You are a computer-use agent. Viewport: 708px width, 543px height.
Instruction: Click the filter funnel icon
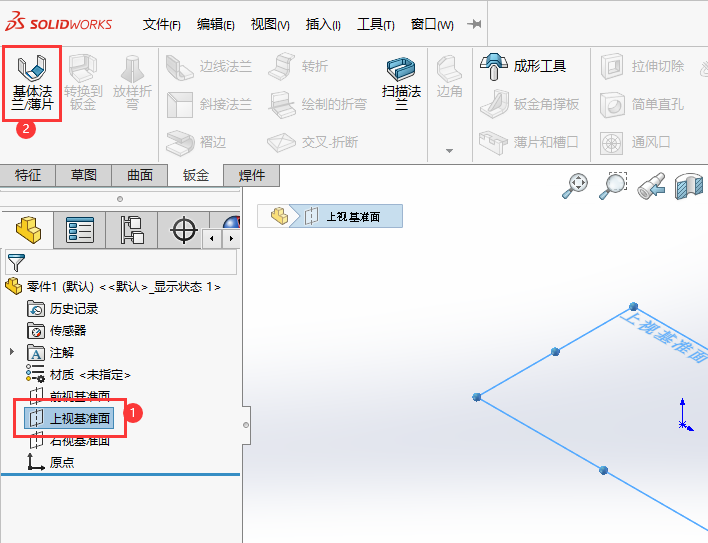click(16, 262)
